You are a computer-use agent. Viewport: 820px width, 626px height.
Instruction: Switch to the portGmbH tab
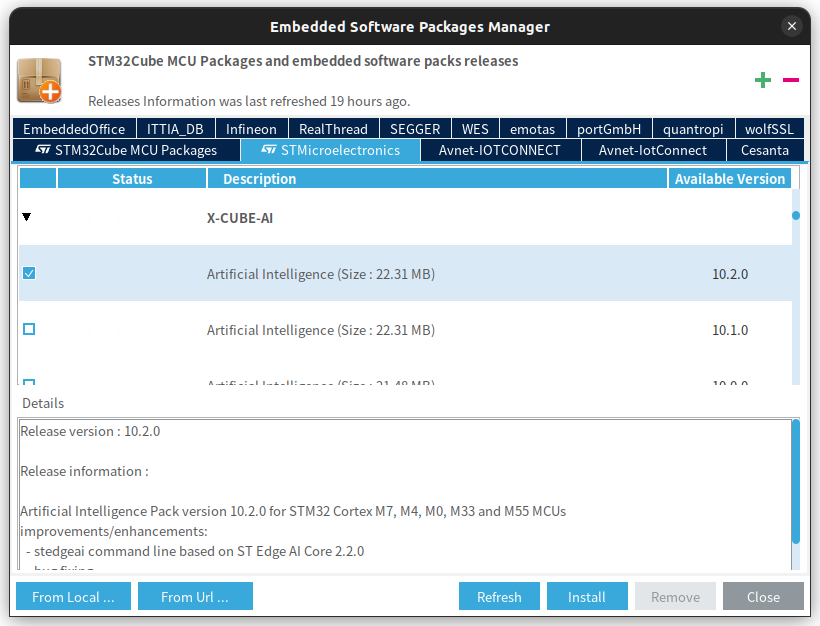pyautogui.click(x=609, y=129)
